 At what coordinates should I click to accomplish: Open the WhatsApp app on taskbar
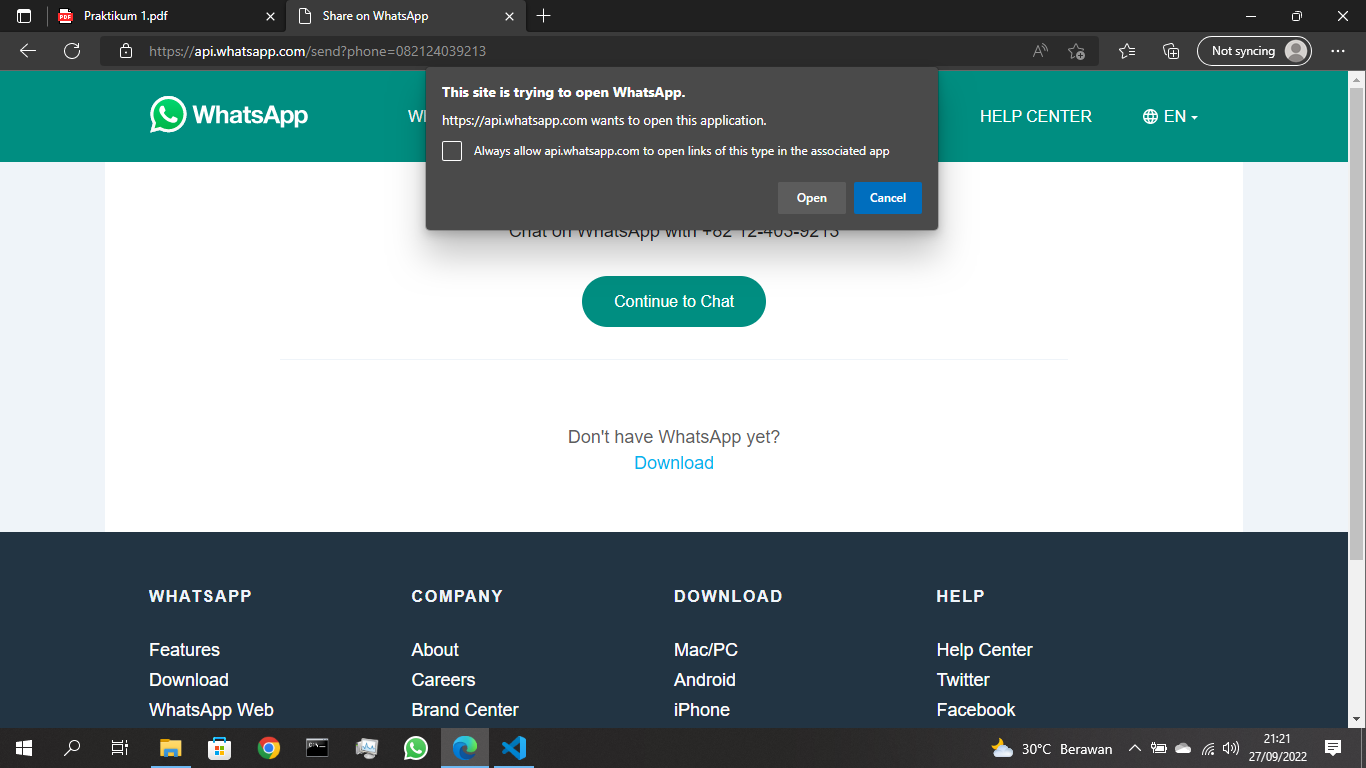click(x=416, y=748)
